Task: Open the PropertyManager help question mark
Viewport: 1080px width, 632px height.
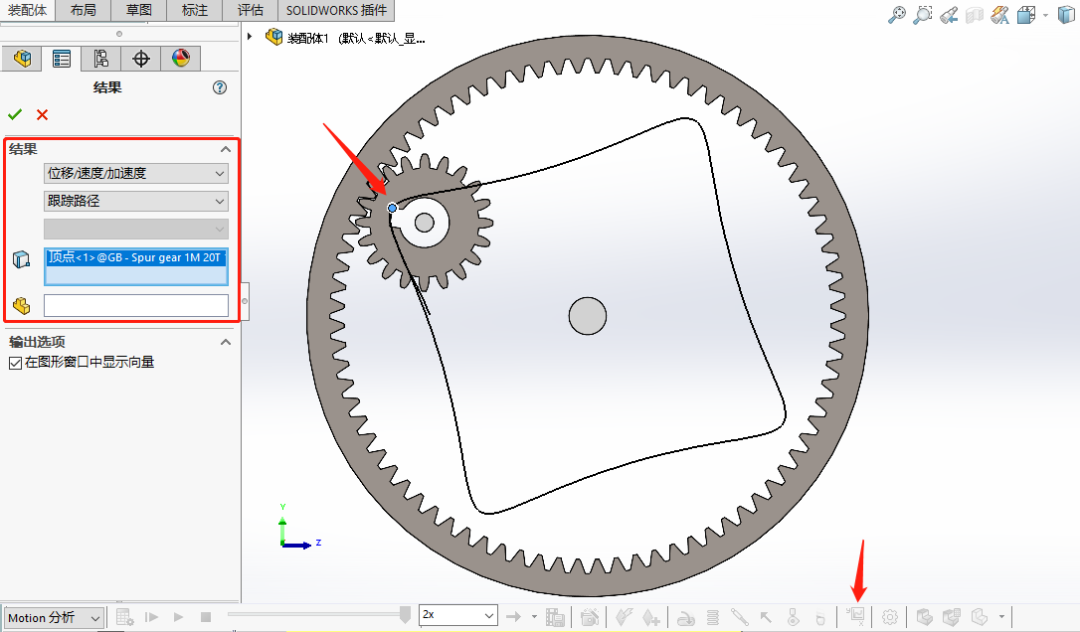Action: click(218, 87)
